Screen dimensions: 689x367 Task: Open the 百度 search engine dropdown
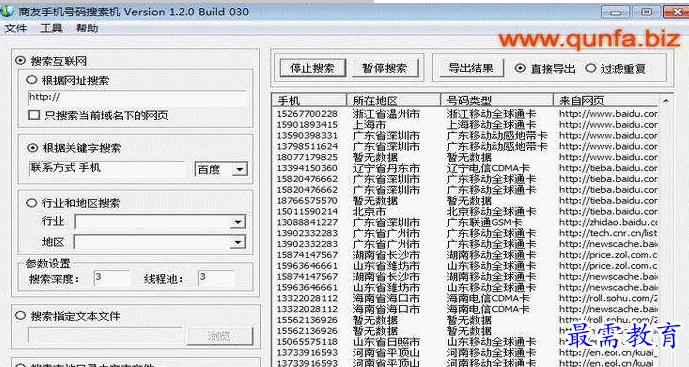coord(240,169)
